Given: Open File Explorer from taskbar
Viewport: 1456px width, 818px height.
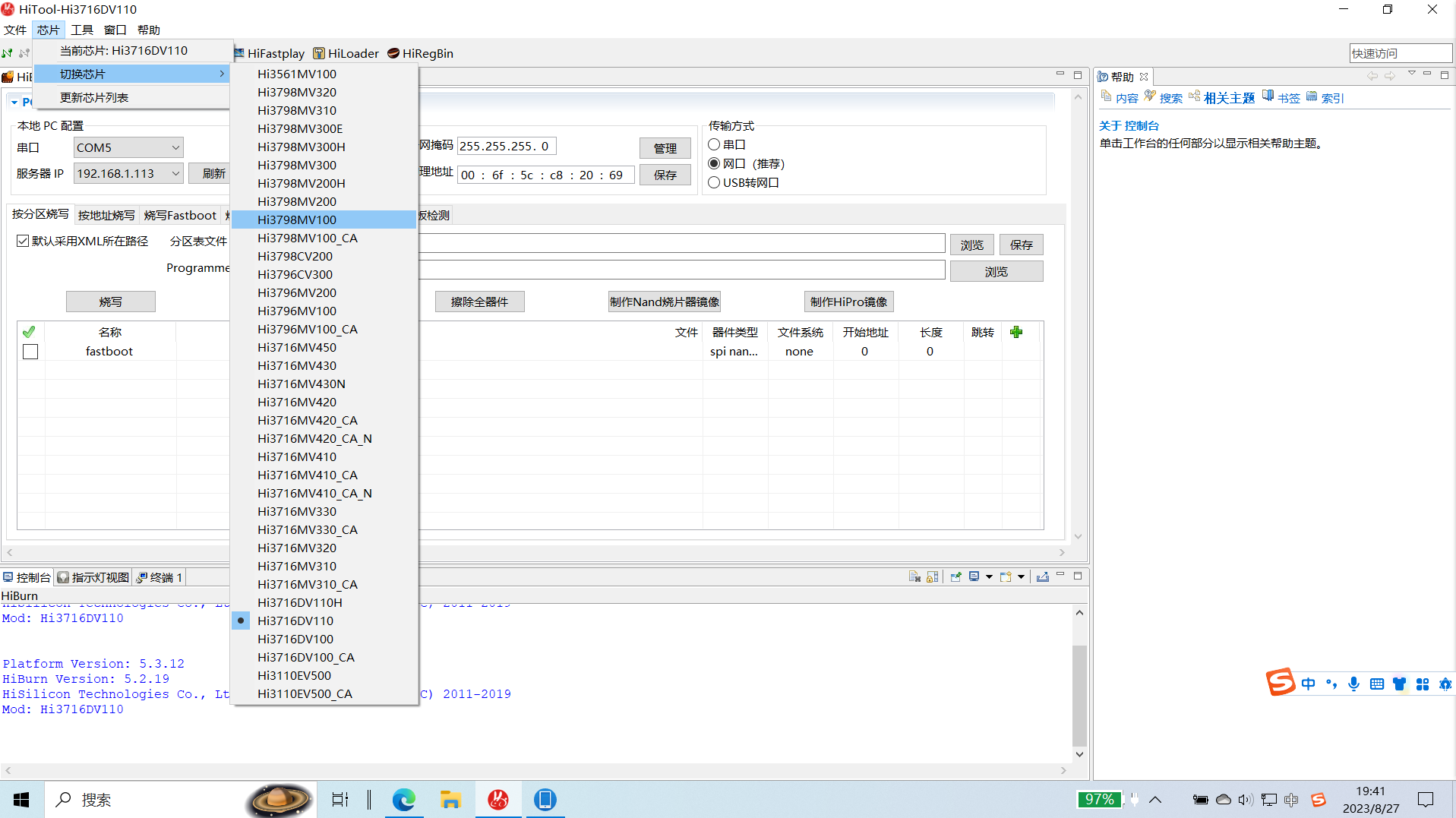Looking at the screenshot, I should (x=450, y=799).
